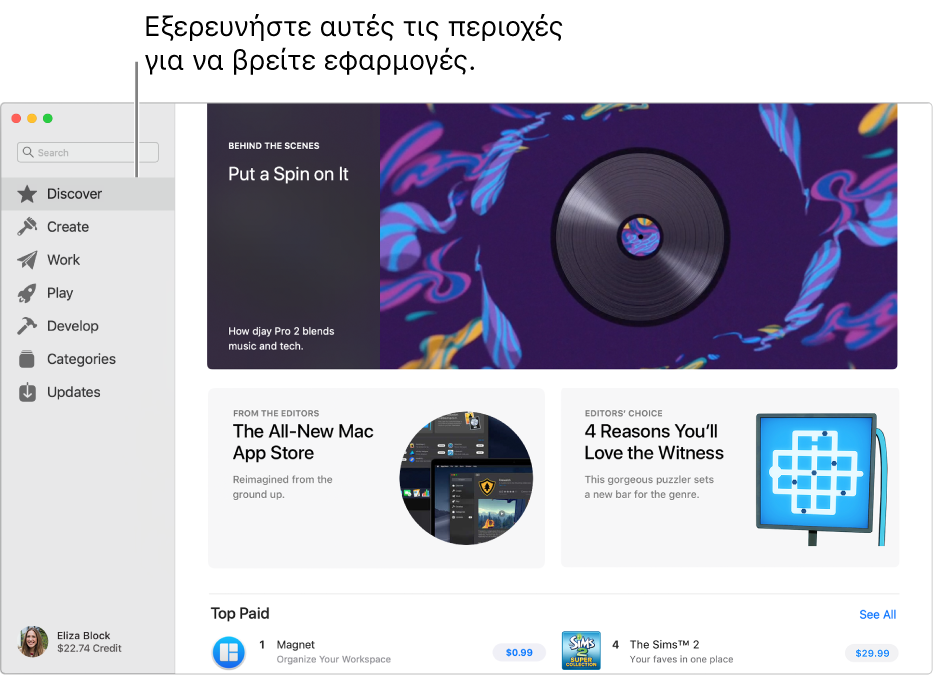The image size is (934, 675).
Task: Click the $22.74 Credit text
Action: [x=89, y=648]
